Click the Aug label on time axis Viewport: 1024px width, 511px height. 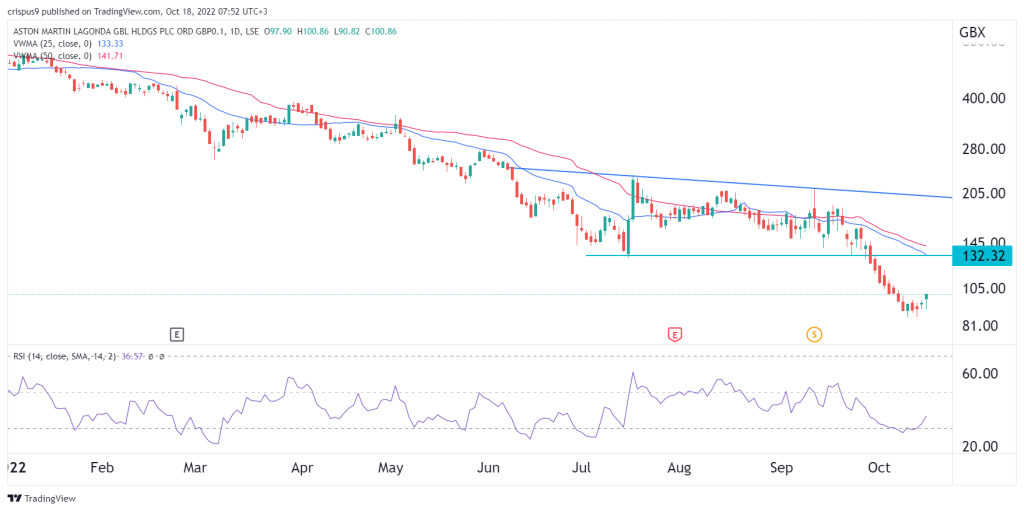point(679,469)
